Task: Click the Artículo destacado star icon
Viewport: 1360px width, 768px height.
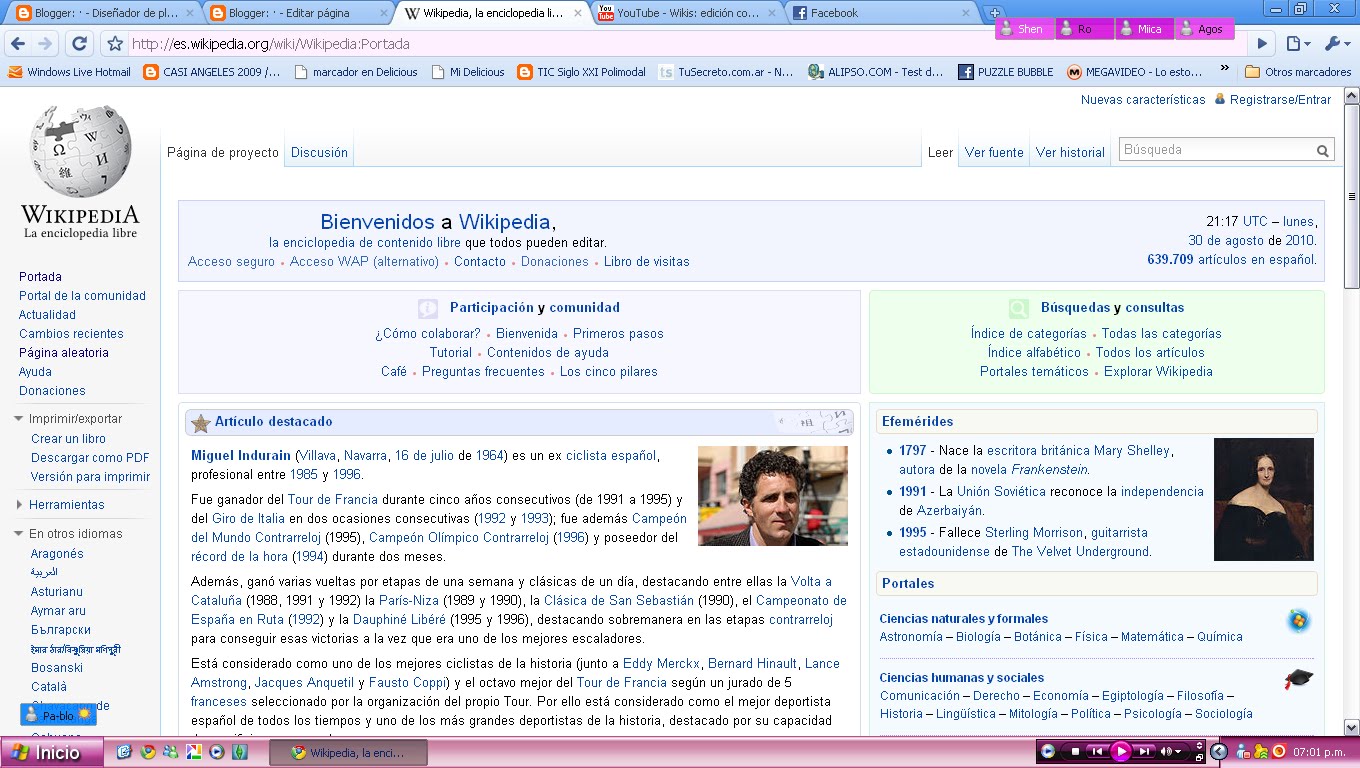Action: (200, 423)
